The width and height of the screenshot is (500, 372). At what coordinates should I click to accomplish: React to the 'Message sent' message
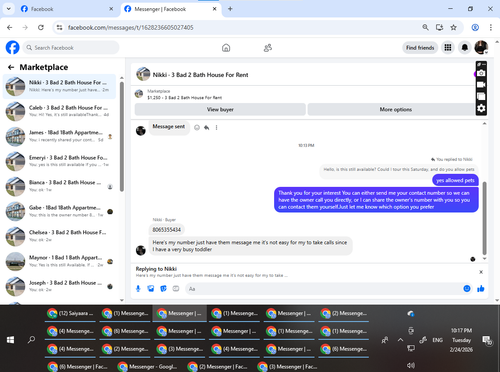click(197, 127)
